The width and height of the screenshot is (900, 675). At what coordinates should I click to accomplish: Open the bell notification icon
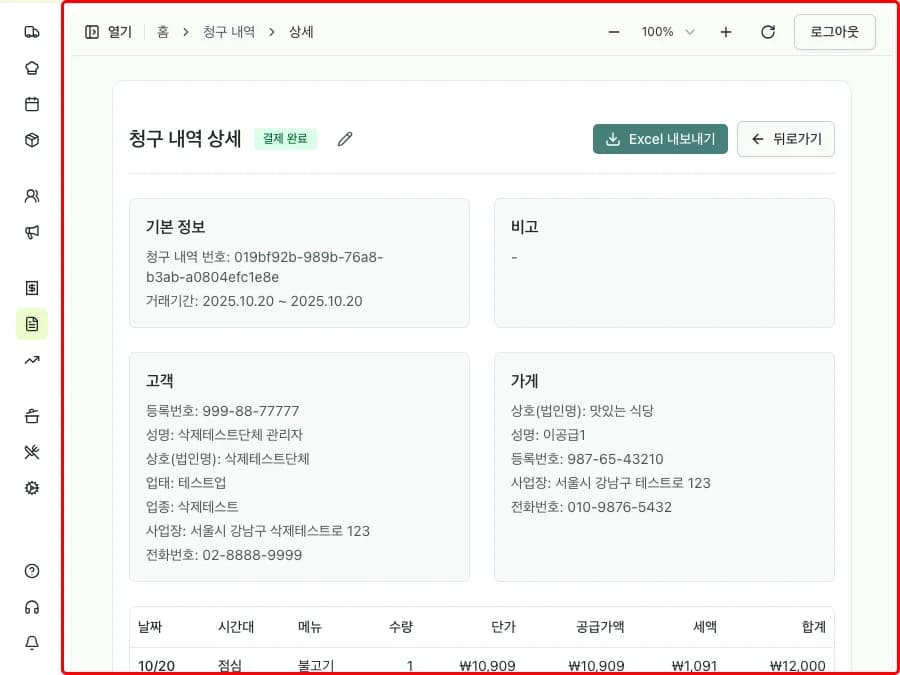click(31, 642)
